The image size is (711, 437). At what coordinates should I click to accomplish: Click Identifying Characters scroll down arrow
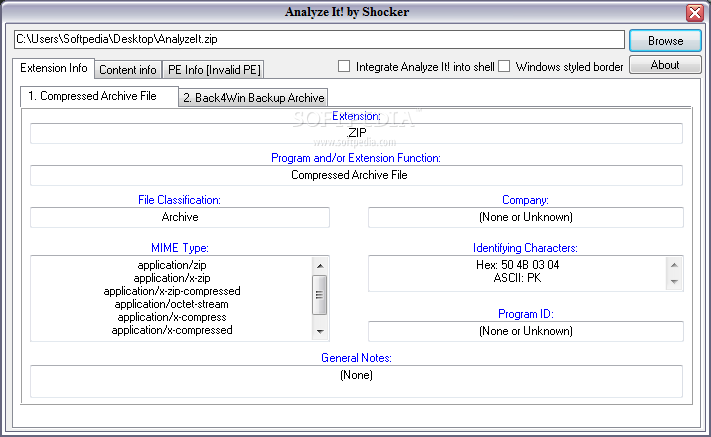[x=674, y=282]
